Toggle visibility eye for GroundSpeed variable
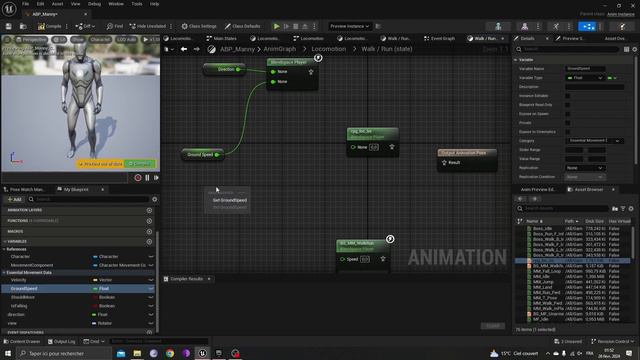This screenshot has width=640, height=360. tap(151, 289)
